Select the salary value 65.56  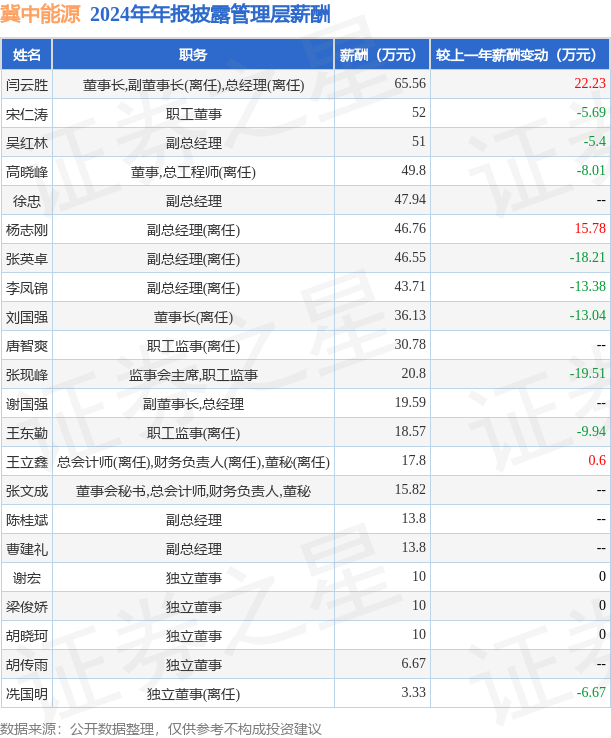coord(410,83)
